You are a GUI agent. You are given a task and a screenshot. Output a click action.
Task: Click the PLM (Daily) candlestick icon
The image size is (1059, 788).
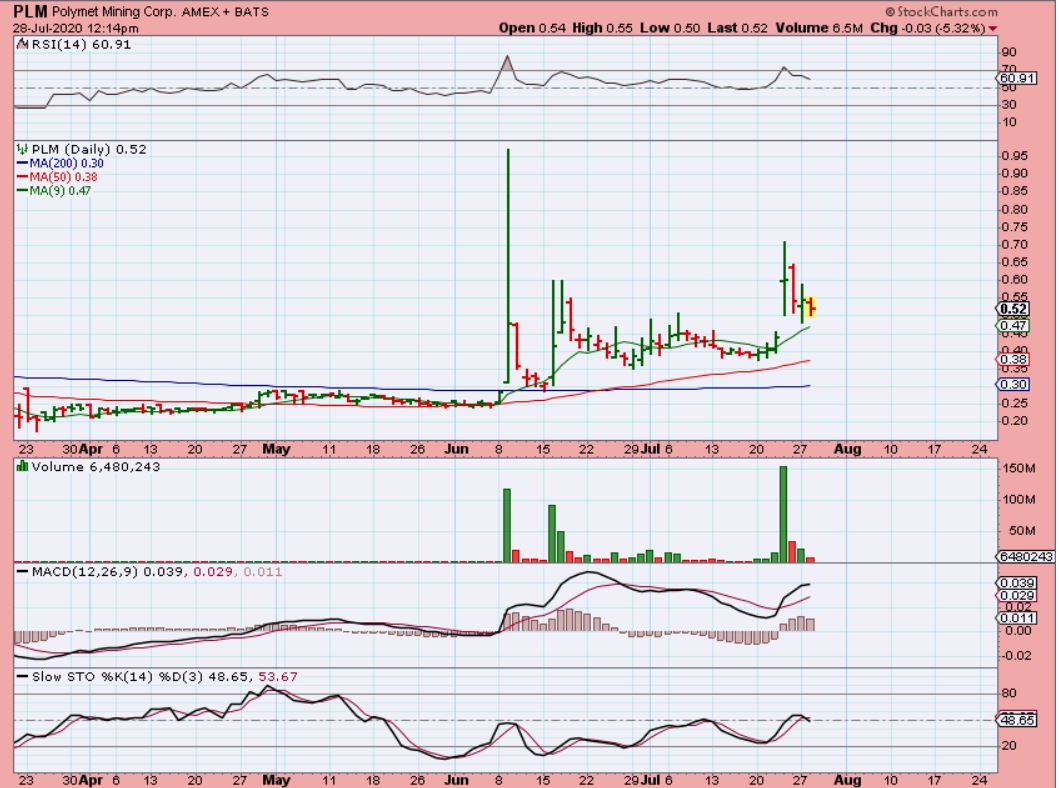(x=22, y=149)
